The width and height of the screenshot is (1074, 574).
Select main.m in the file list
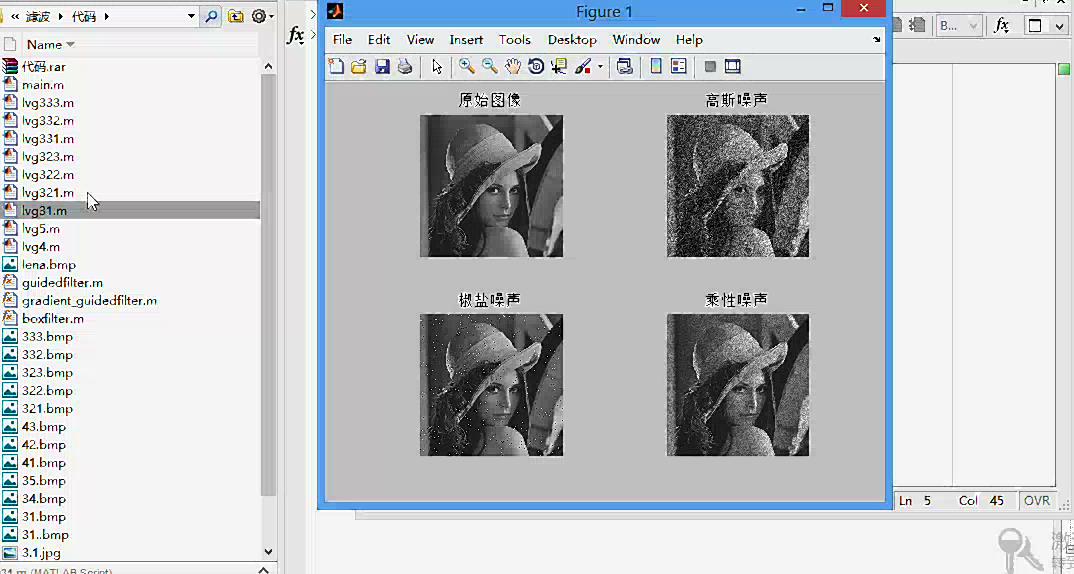pyautogui.click(x=42, y=85)
